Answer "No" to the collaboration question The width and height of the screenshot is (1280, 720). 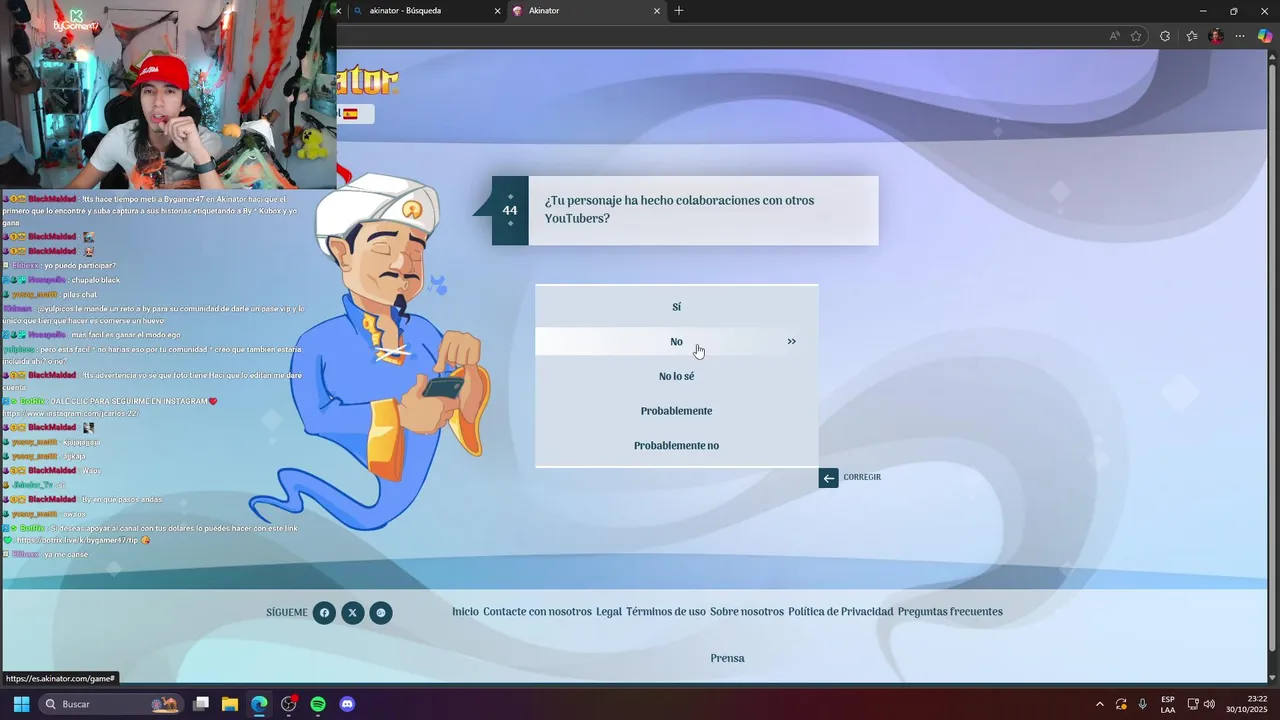[x=676, y=342]
